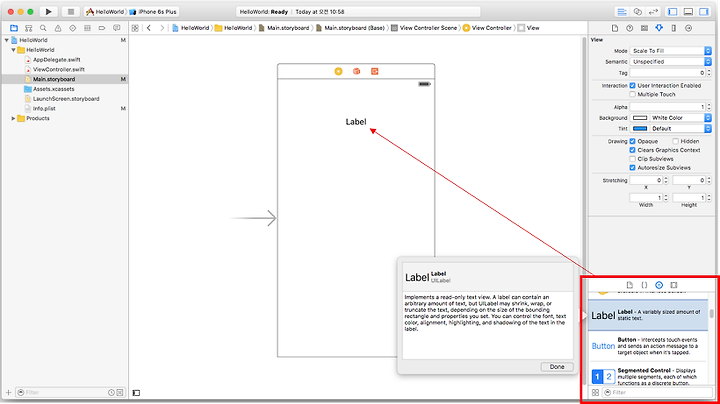720x404 pixels.
Task: Toggle Clears Graphics Context checkbox
Action: tap(632, 150)
